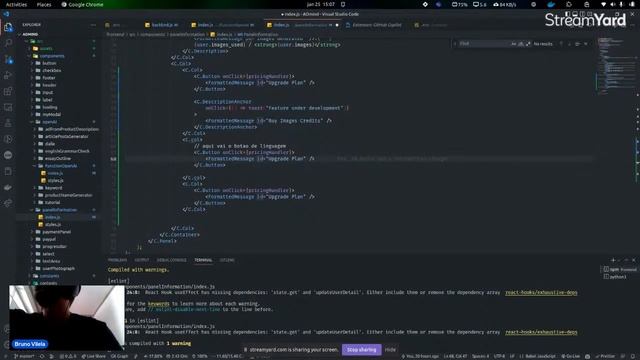Expand the button folder
Screen dimensions: 640x360
click(49, 63)
